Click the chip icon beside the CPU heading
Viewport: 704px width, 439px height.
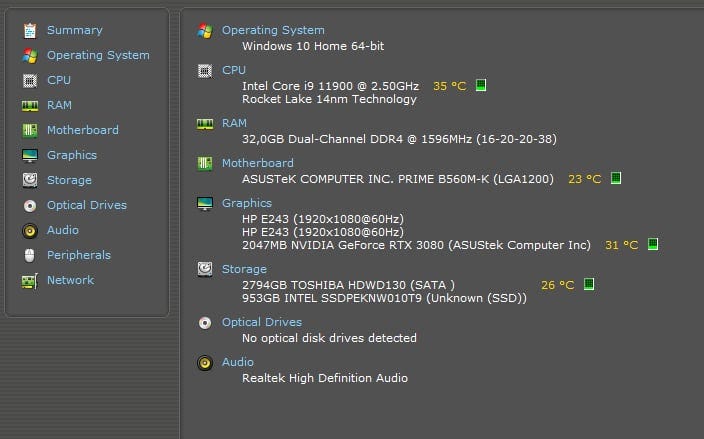pyautogui.click(x=205, y=71)
